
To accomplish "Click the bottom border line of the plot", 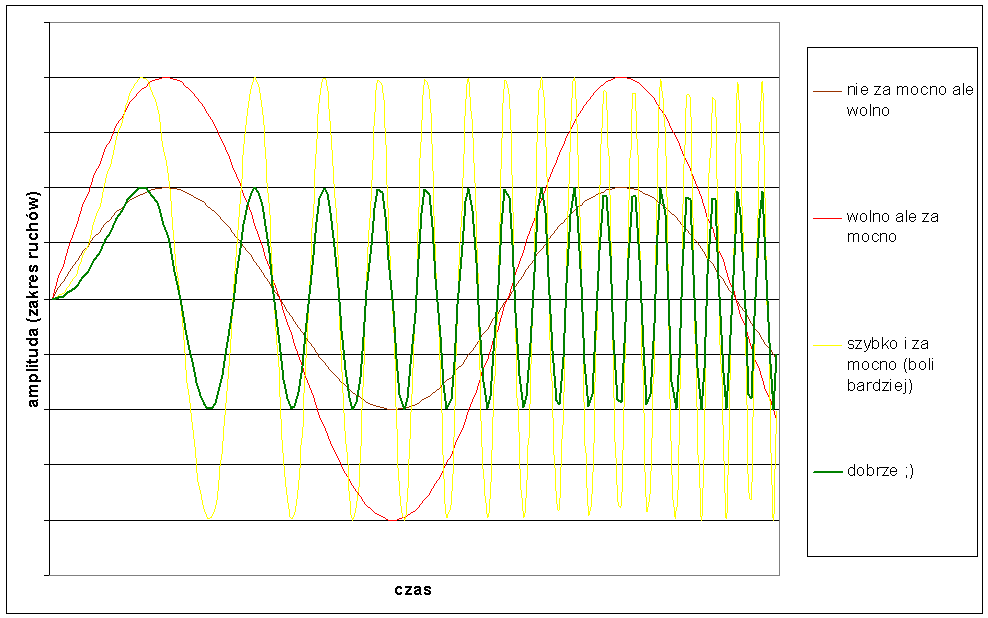I will [x=414, y=575].
